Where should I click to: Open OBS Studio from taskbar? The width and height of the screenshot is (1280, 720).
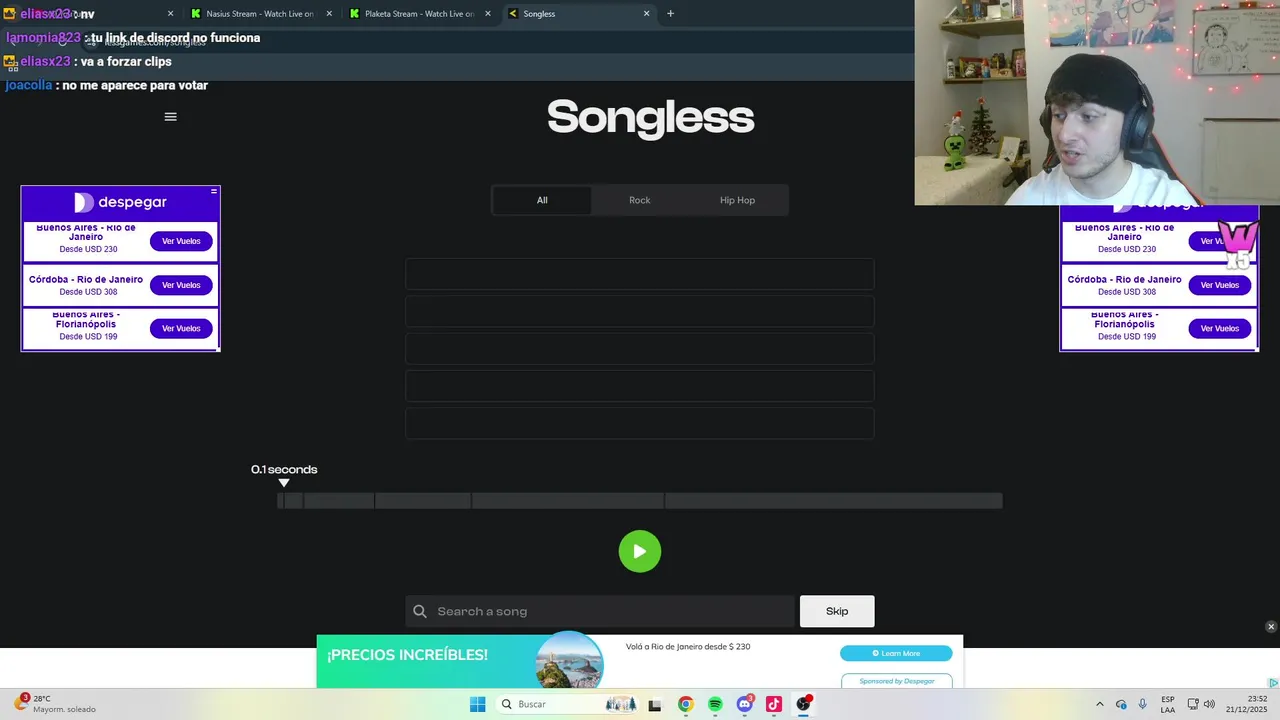(803, 704)
